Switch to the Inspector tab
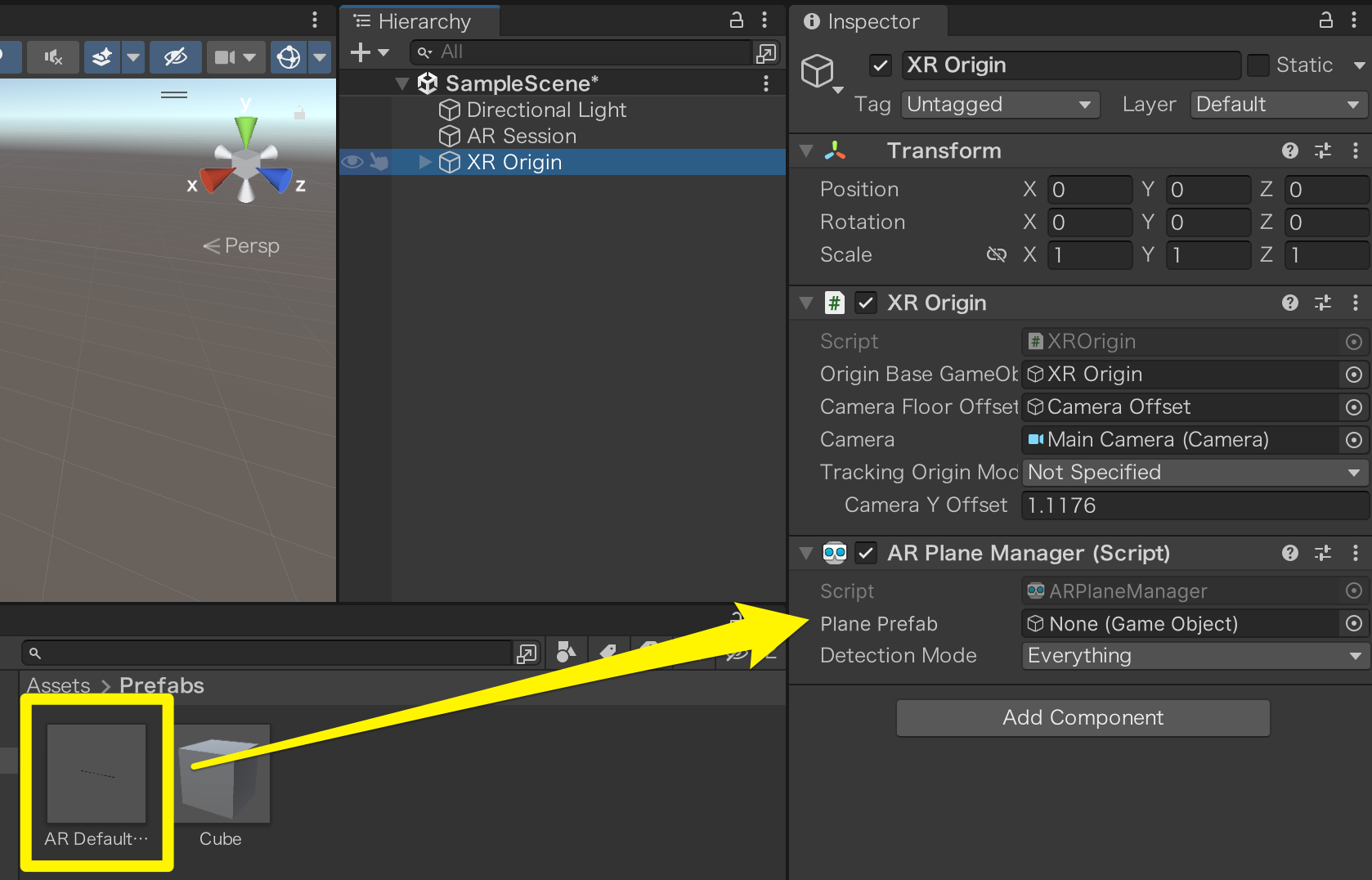 [867, 21]
